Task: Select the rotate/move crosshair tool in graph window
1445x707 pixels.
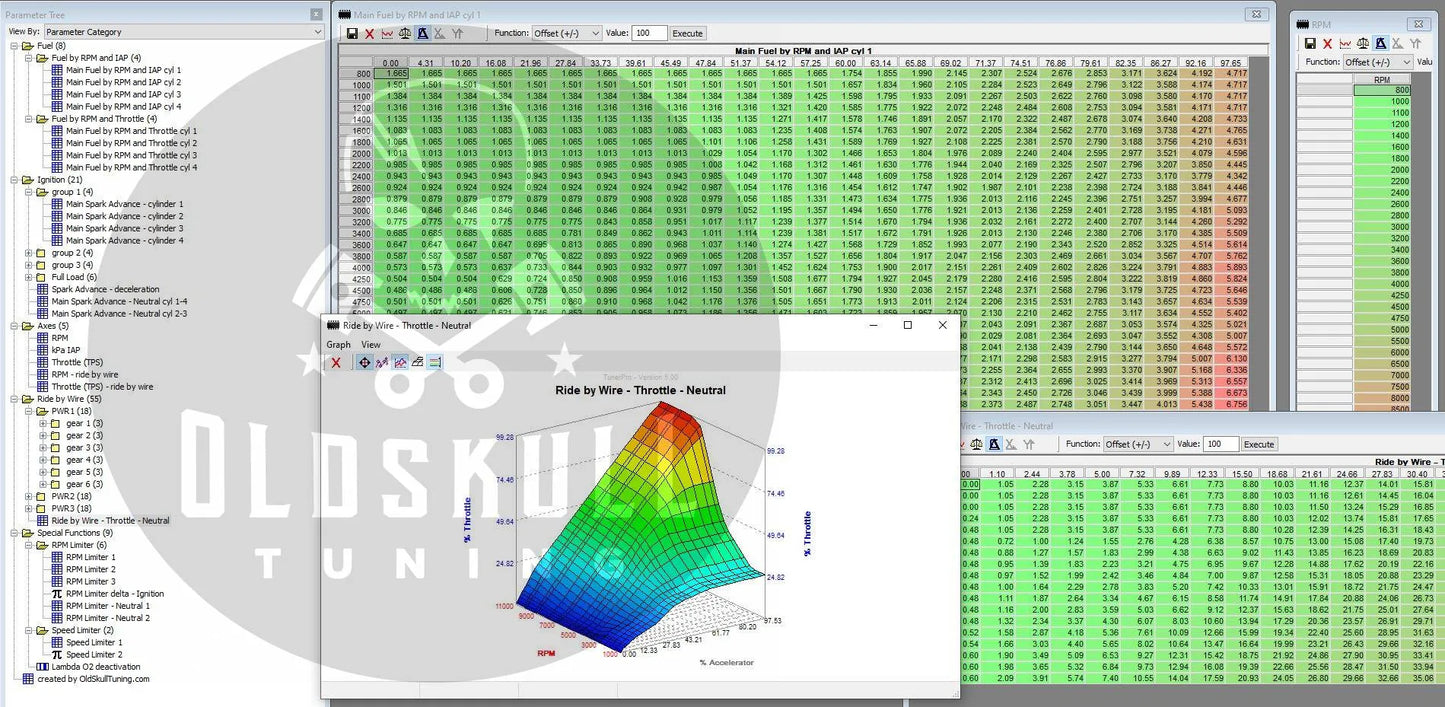Action: (364, 362)
